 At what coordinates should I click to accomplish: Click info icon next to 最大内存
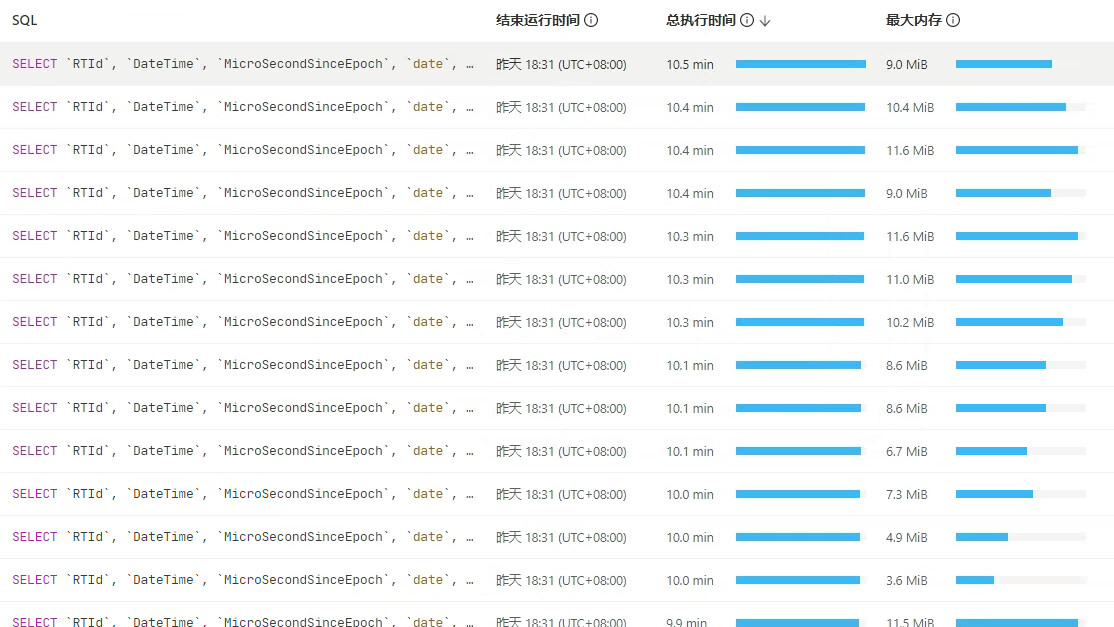point(953,20)
